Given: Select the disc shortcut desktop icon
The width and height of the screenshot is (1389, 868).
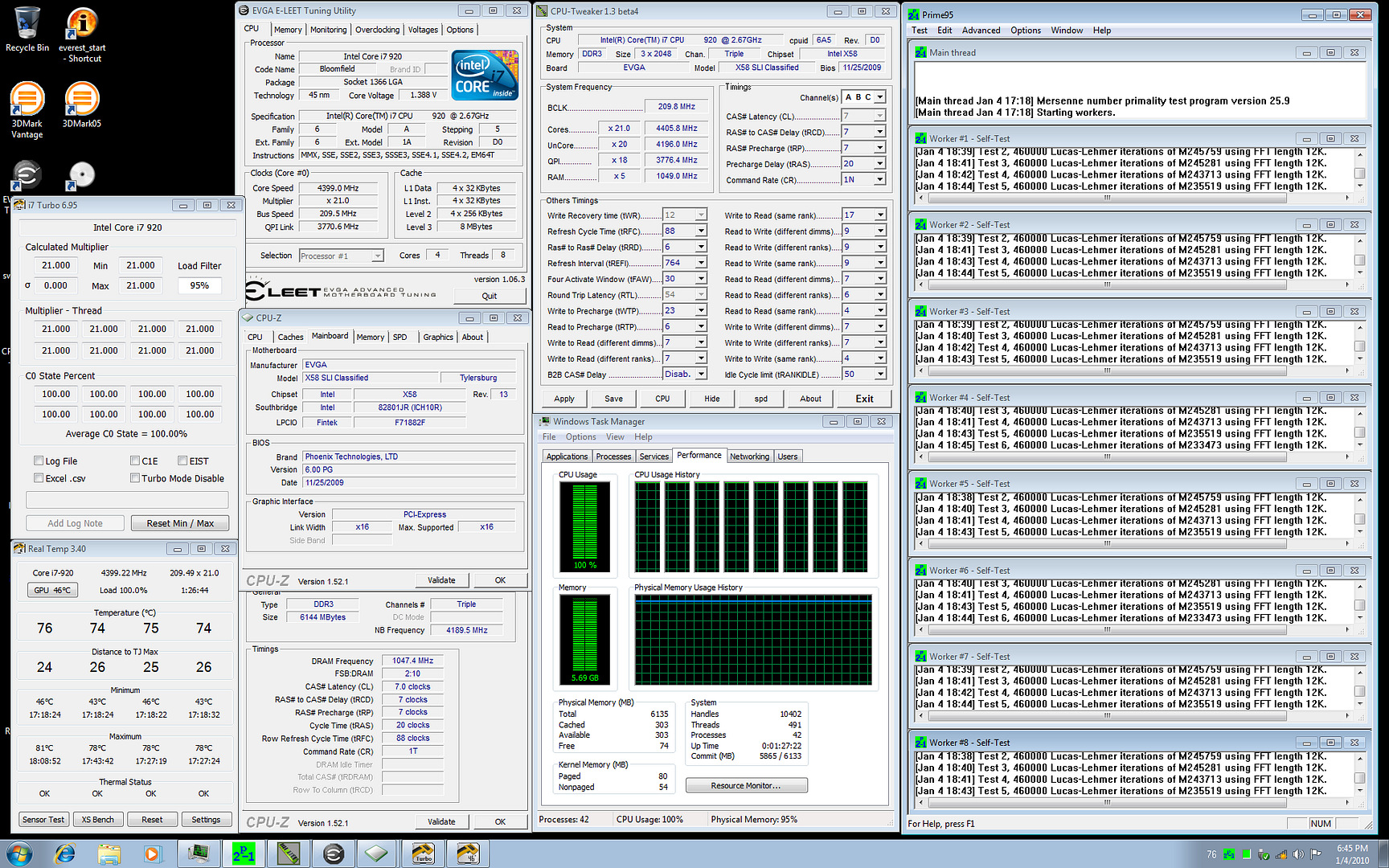Looking at the screenshot, I should pos(82,175).
